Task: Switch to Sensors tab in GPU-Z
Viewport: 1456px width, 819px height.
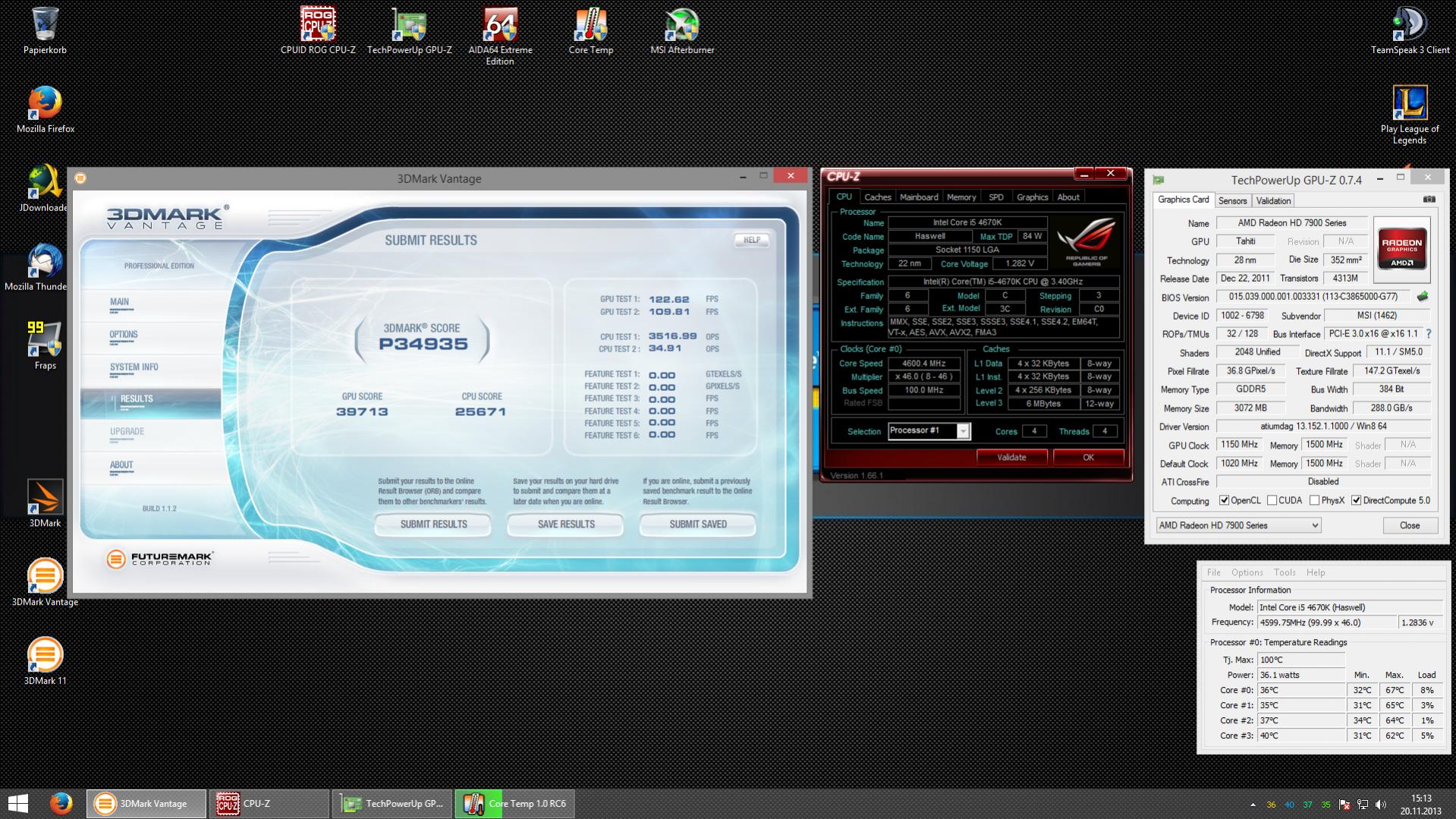Action: (x=1232, y=201)
